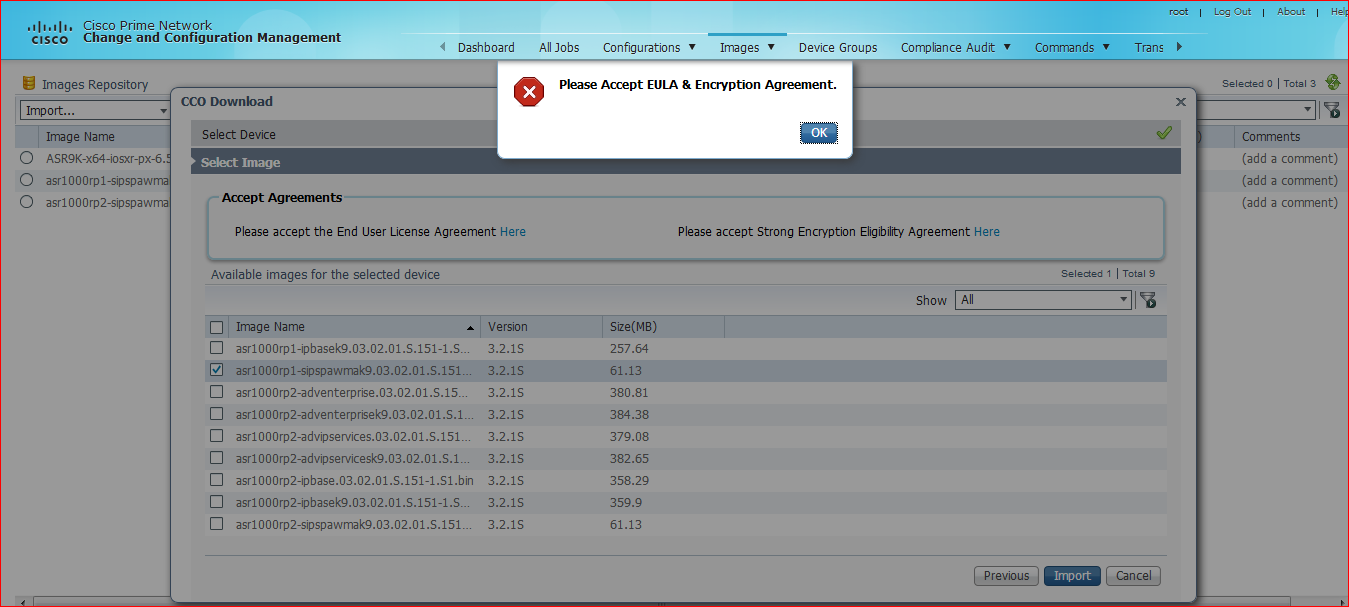Click size value 257.64

(629, 349)
